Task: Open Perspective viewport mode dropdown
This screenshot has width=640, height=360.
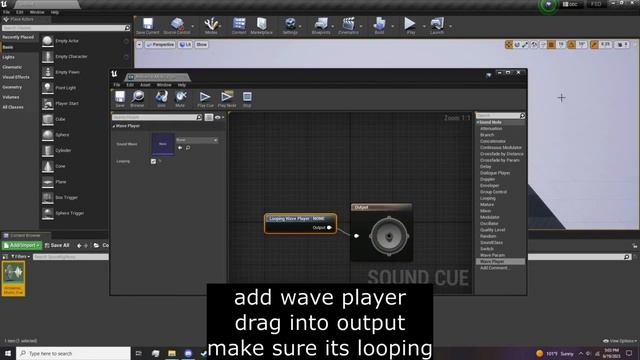Action: [x=160, y=44]
